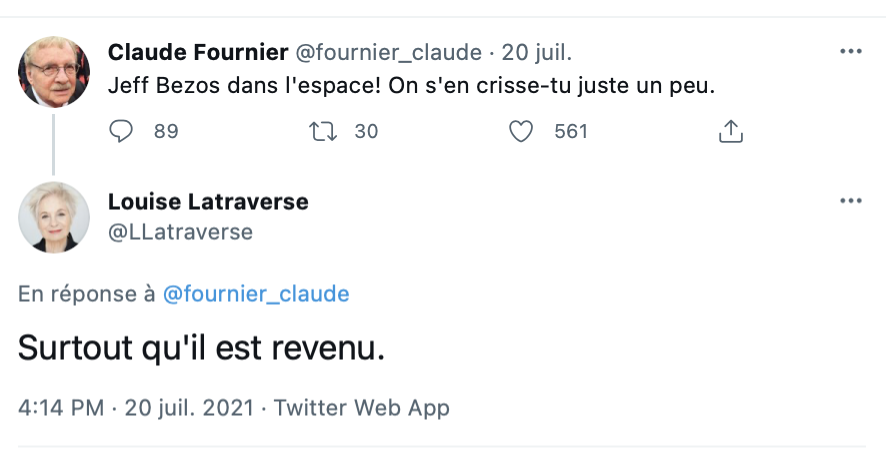Retweet Claude Fournier's Jeff Bezos tweet
The image size is (886, 450).
(323, 131)
